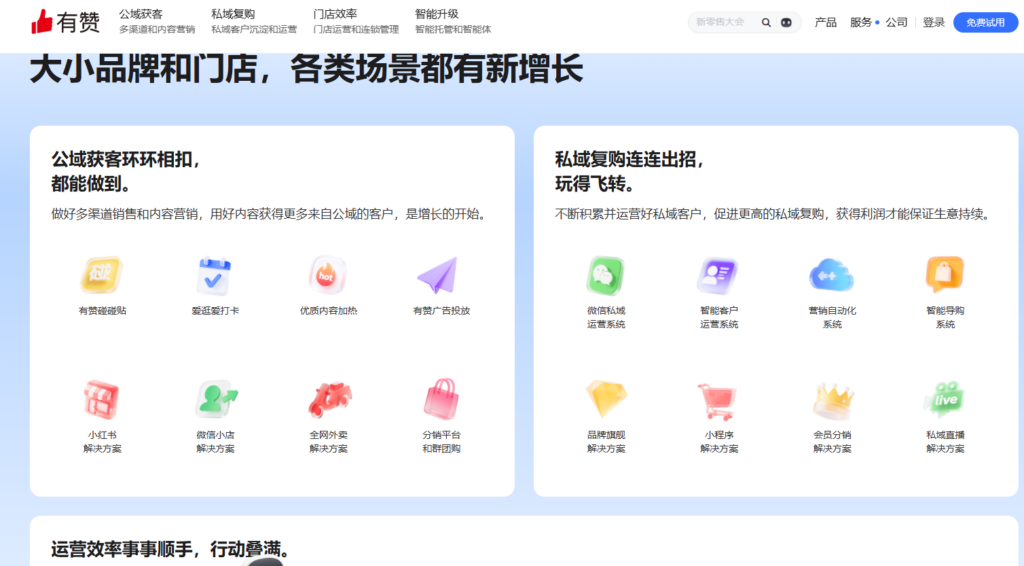Screen dimensions: 1024x566
Task: Focus the 新零售大会 search field
Action: (722, 22)
